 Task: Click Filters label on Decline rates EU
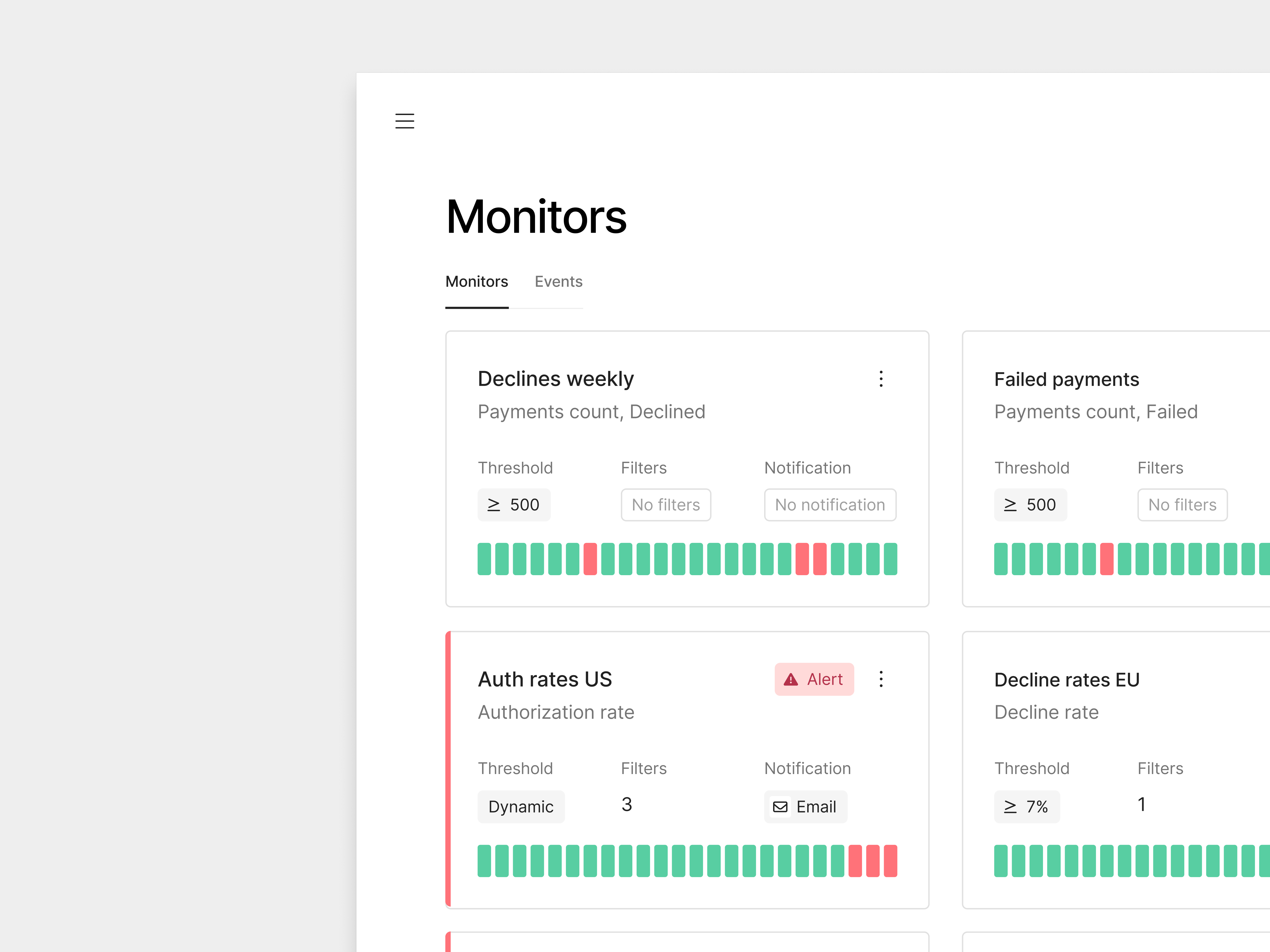pyautogui.click(x=1160, y=769)
